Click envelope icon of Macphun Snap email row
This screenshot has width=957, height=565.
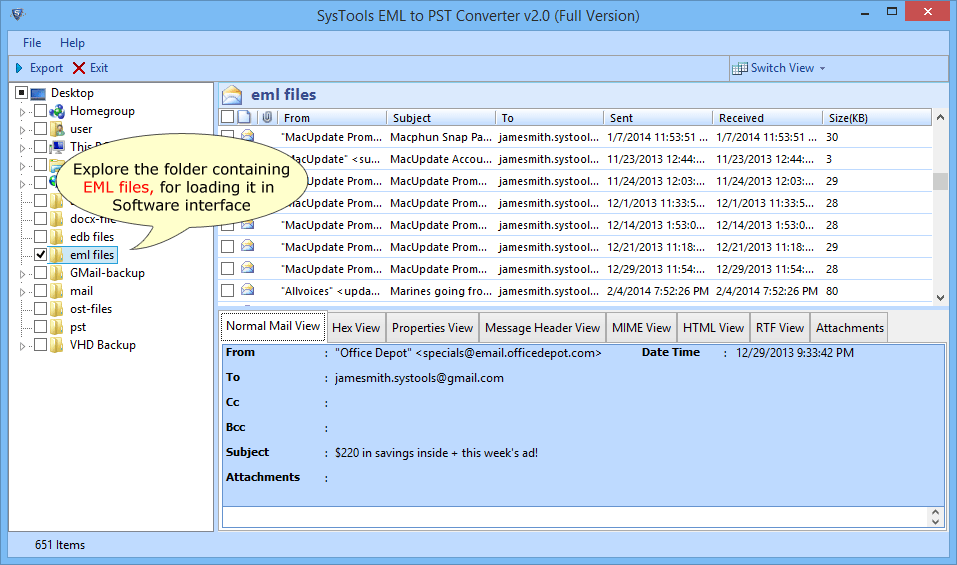click(247, 135)
